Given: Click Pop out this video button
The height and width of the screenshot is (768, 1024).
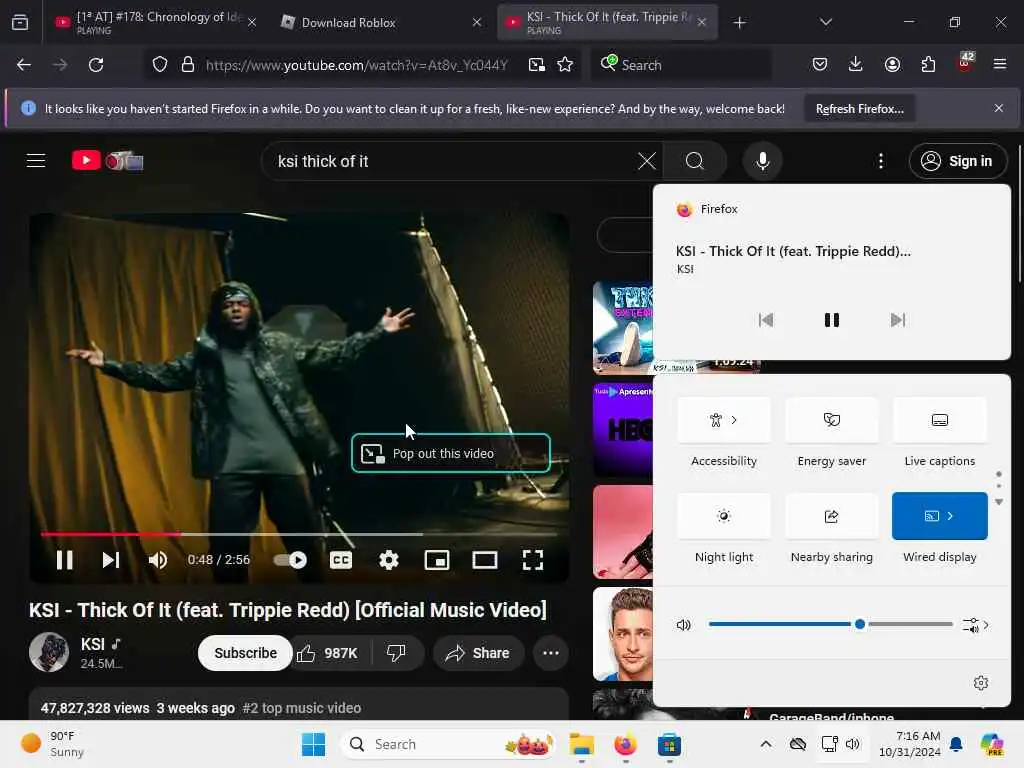Looking at the screenshot, I should (x=451, y=453).
